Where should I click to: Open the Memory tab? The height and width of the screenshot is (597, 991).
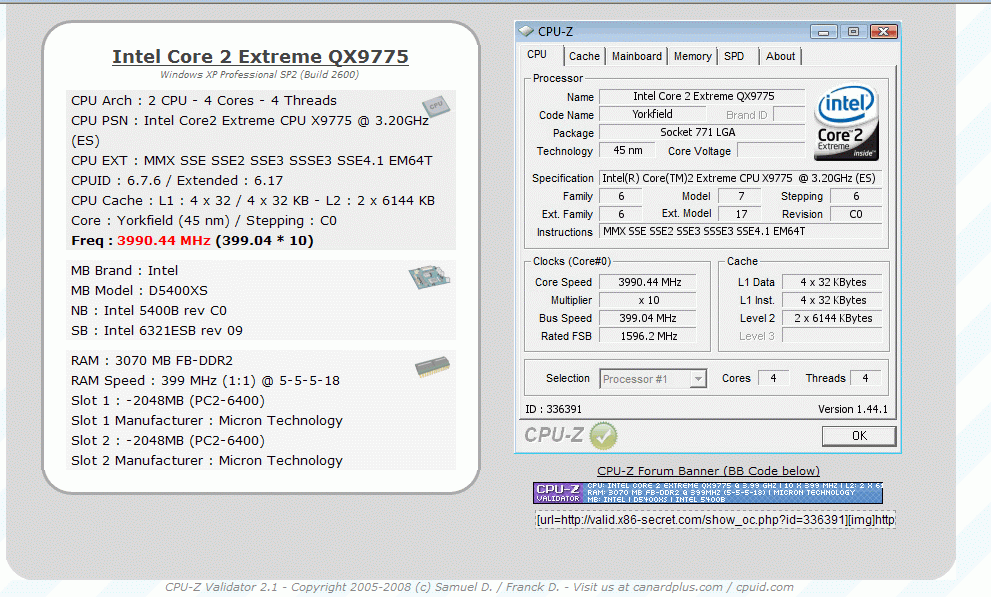(692, 56)
